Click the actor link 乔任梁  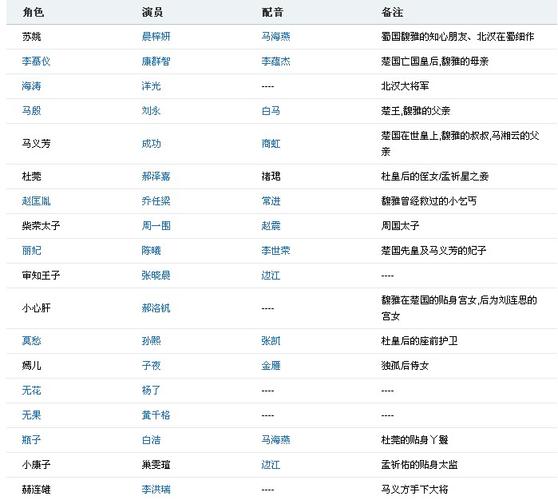click(x=156, y=201)
